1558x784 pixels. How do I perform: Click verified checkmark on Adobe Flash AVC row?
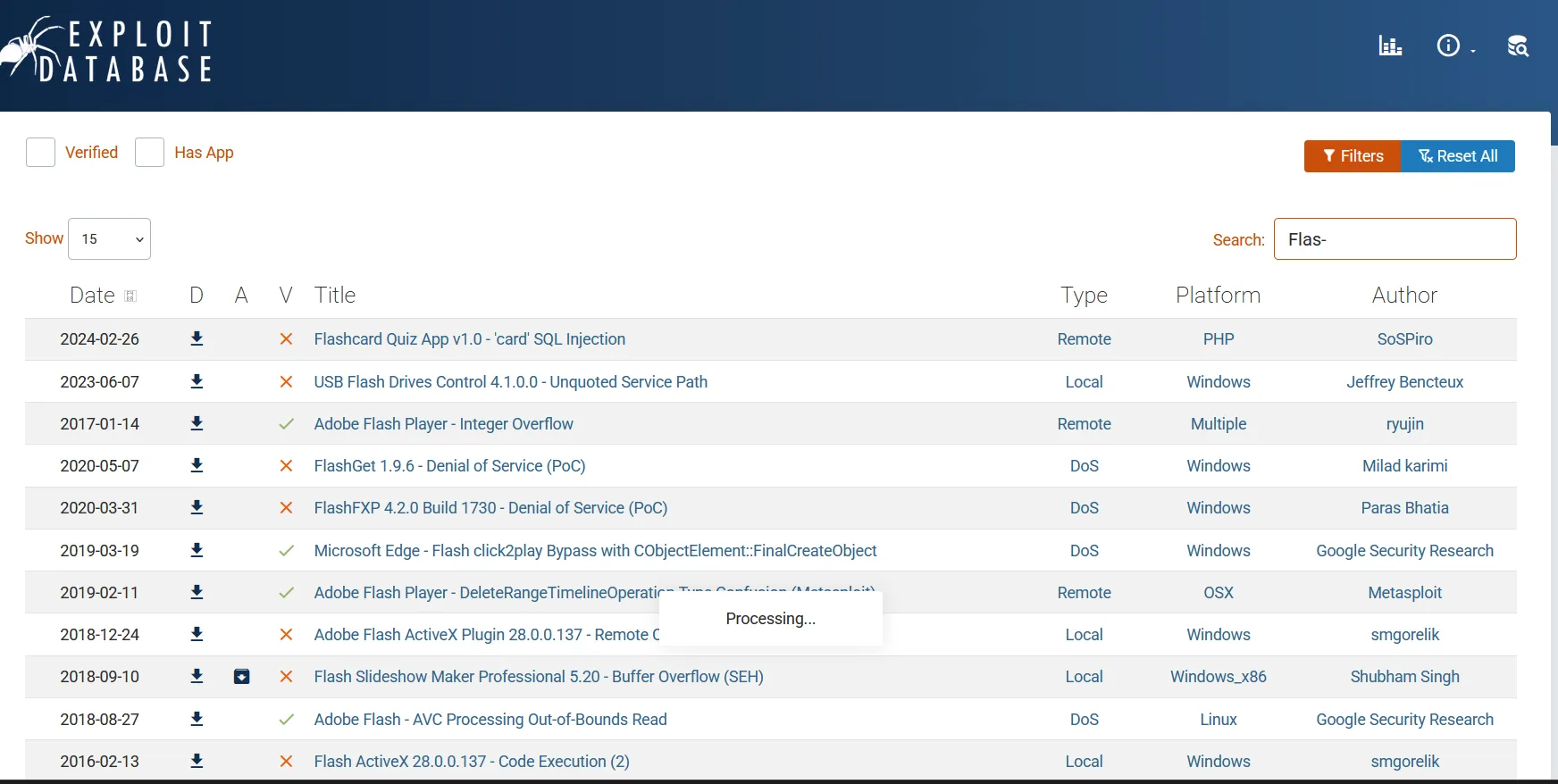pos(286,720)
